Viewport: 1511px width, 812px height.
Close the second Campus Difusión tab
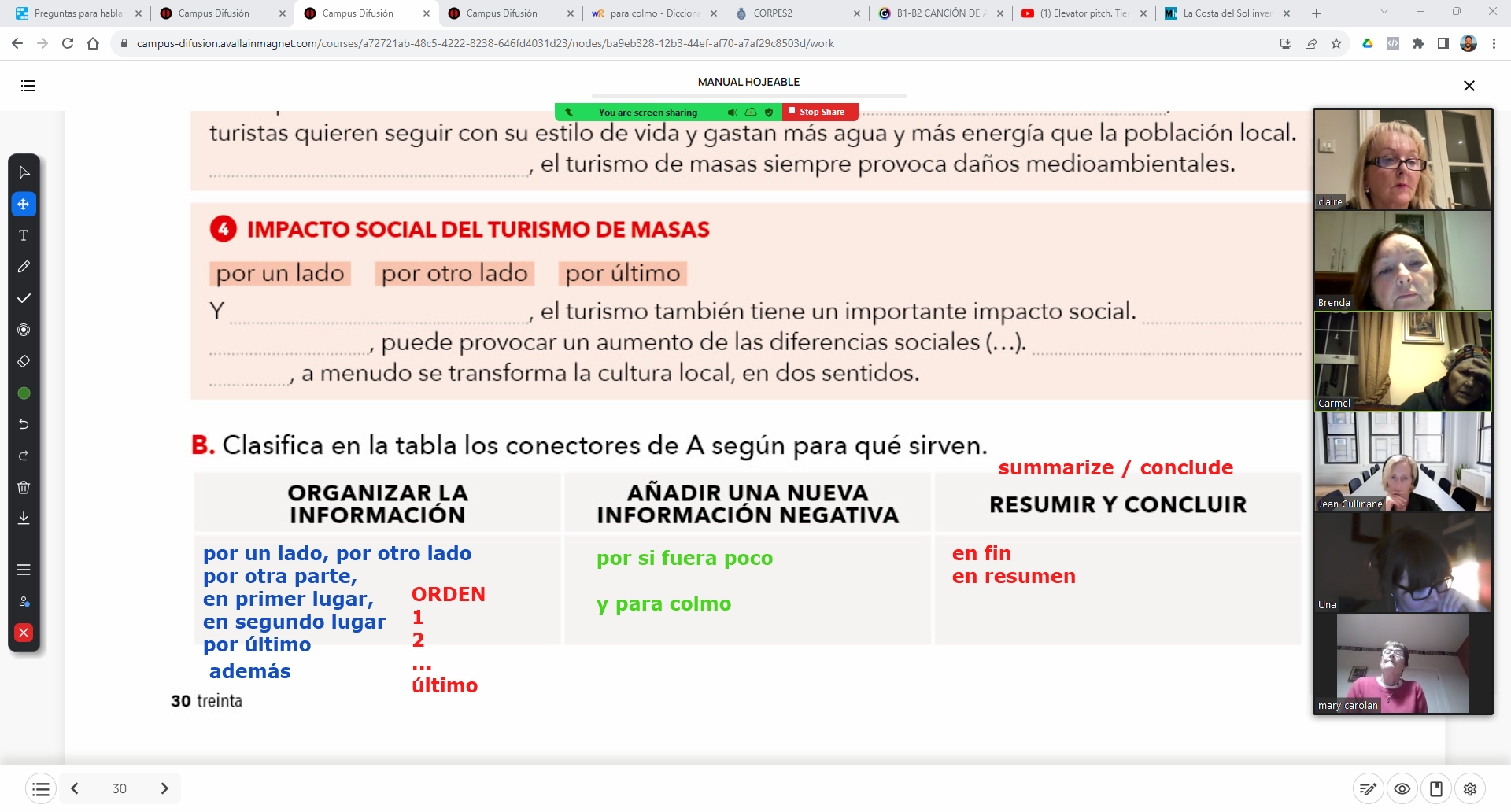pyautogui.click(x=426, y=13)
